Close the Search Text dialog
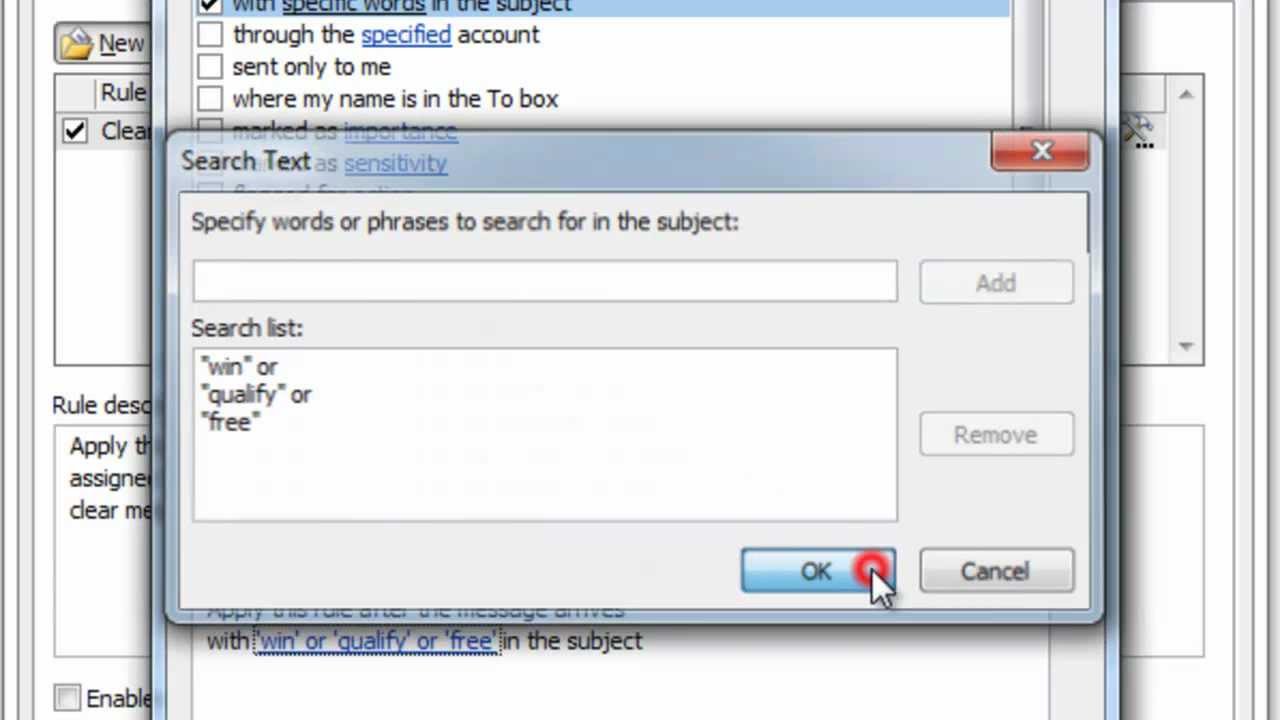This screenshot has height=720, width=1280. [1041, 151]
